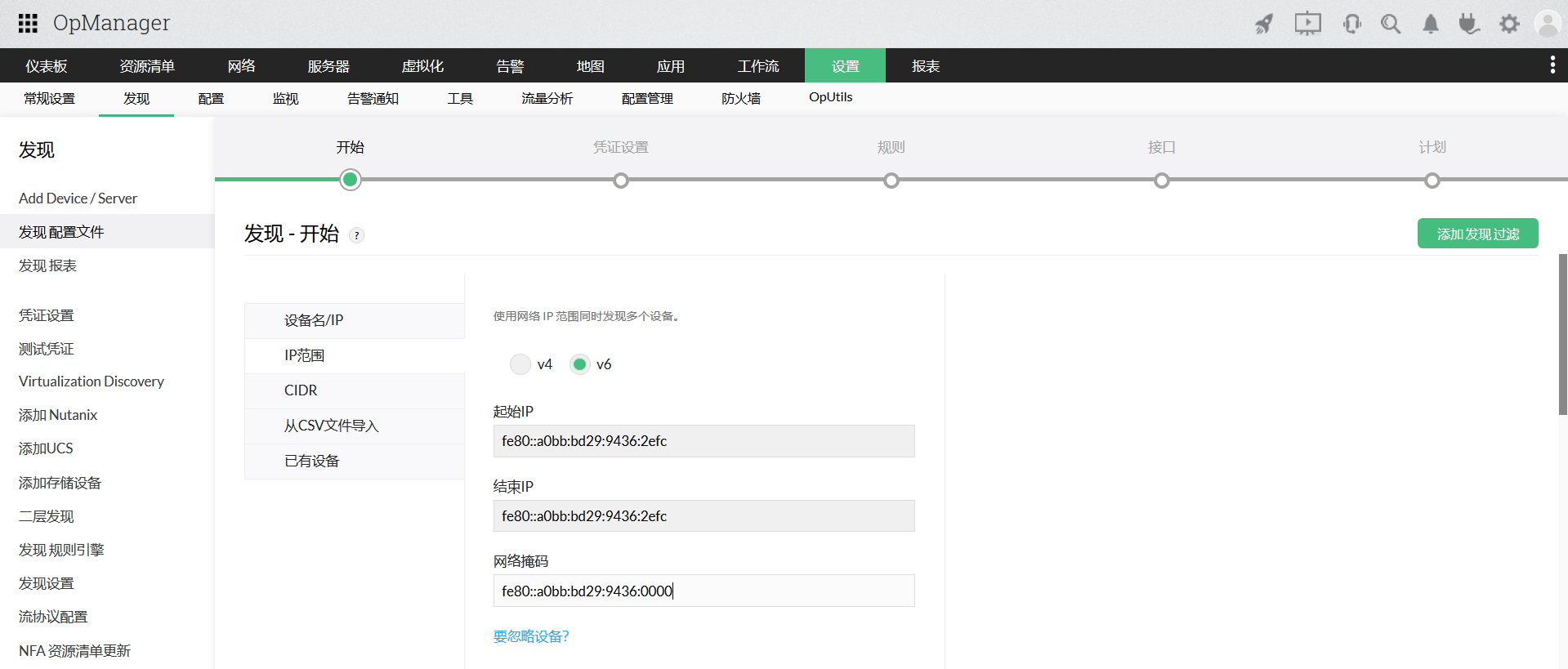Select the 设置 menu
Screen dimensions: 1568x669
click(x=845, y=66)
